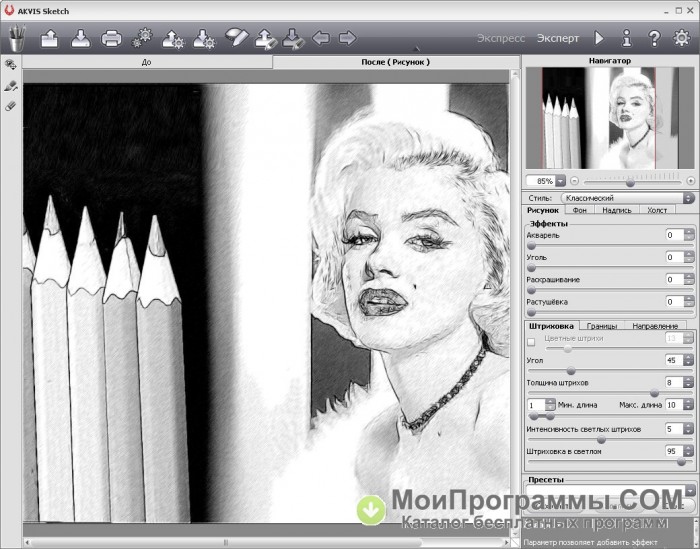
Task: Redo with the right arrow icon
Action: click(347, 38)
